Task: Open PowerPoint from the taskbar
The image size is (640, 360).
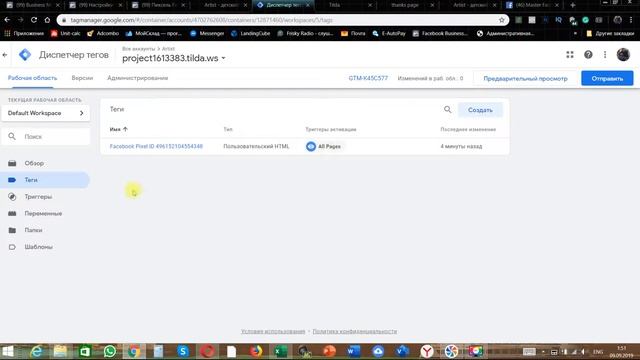Action: coord(329,351)
